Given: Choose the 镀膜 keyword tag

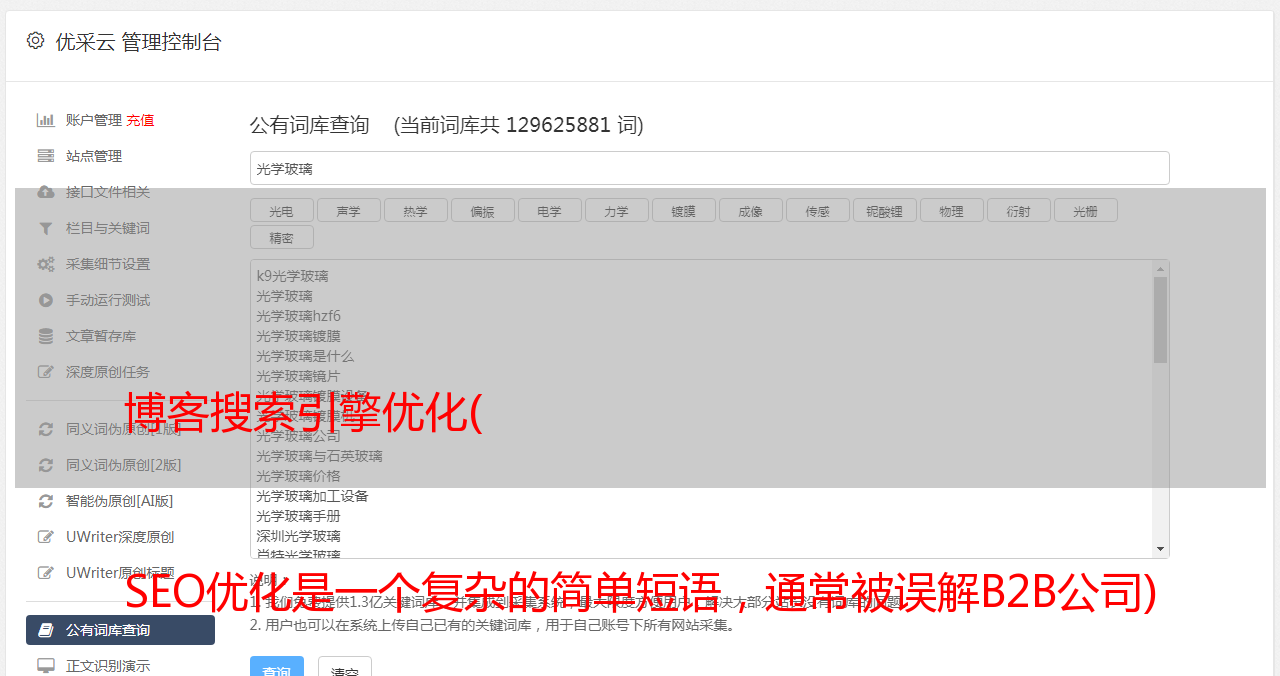Looking at the screenshot, I should [x=683, y=211].
